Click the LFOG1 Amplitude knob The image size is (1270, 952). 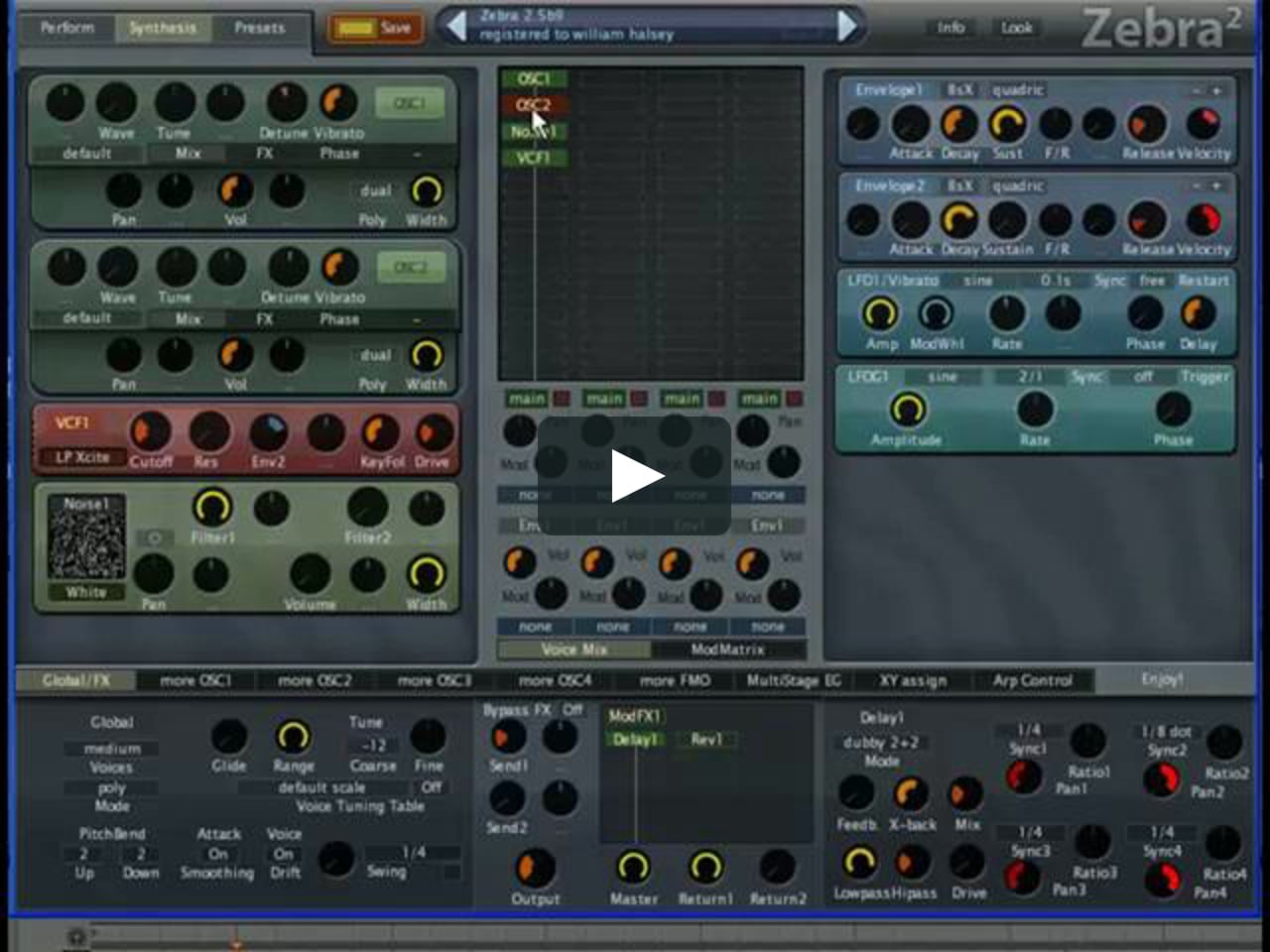pyautogui.click(x=907, y=409)
